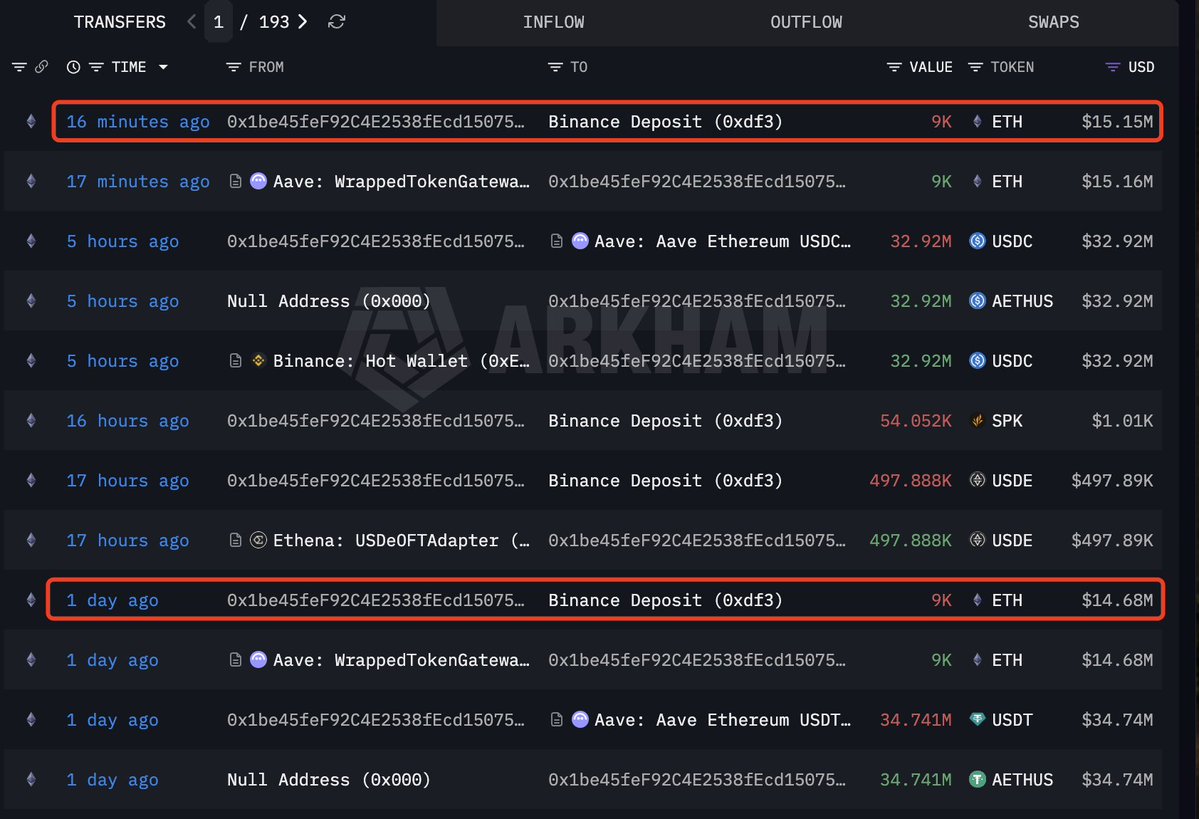Click the $1.01K USD amount
The height and width of the screenshot is (819, 1199).
(1123, 421)
